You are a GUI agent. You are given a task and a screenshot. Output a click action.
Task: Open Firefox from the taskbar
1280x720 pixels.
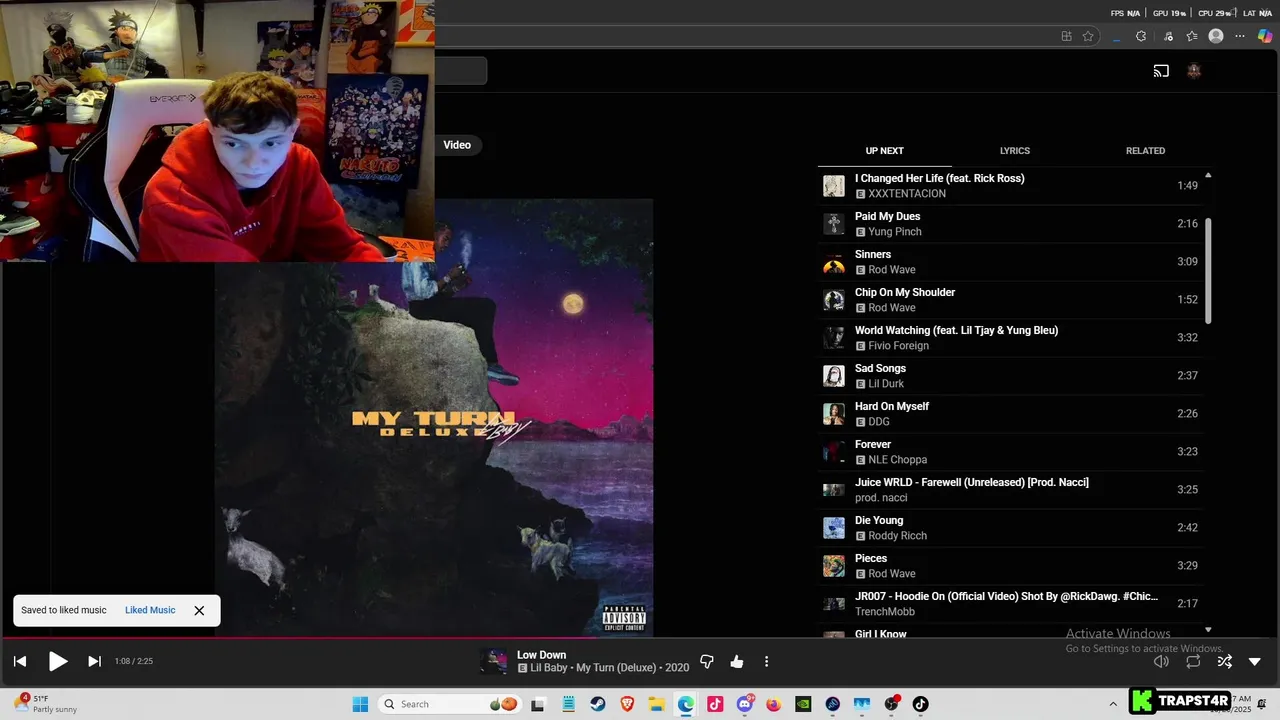tap(774, 704)
